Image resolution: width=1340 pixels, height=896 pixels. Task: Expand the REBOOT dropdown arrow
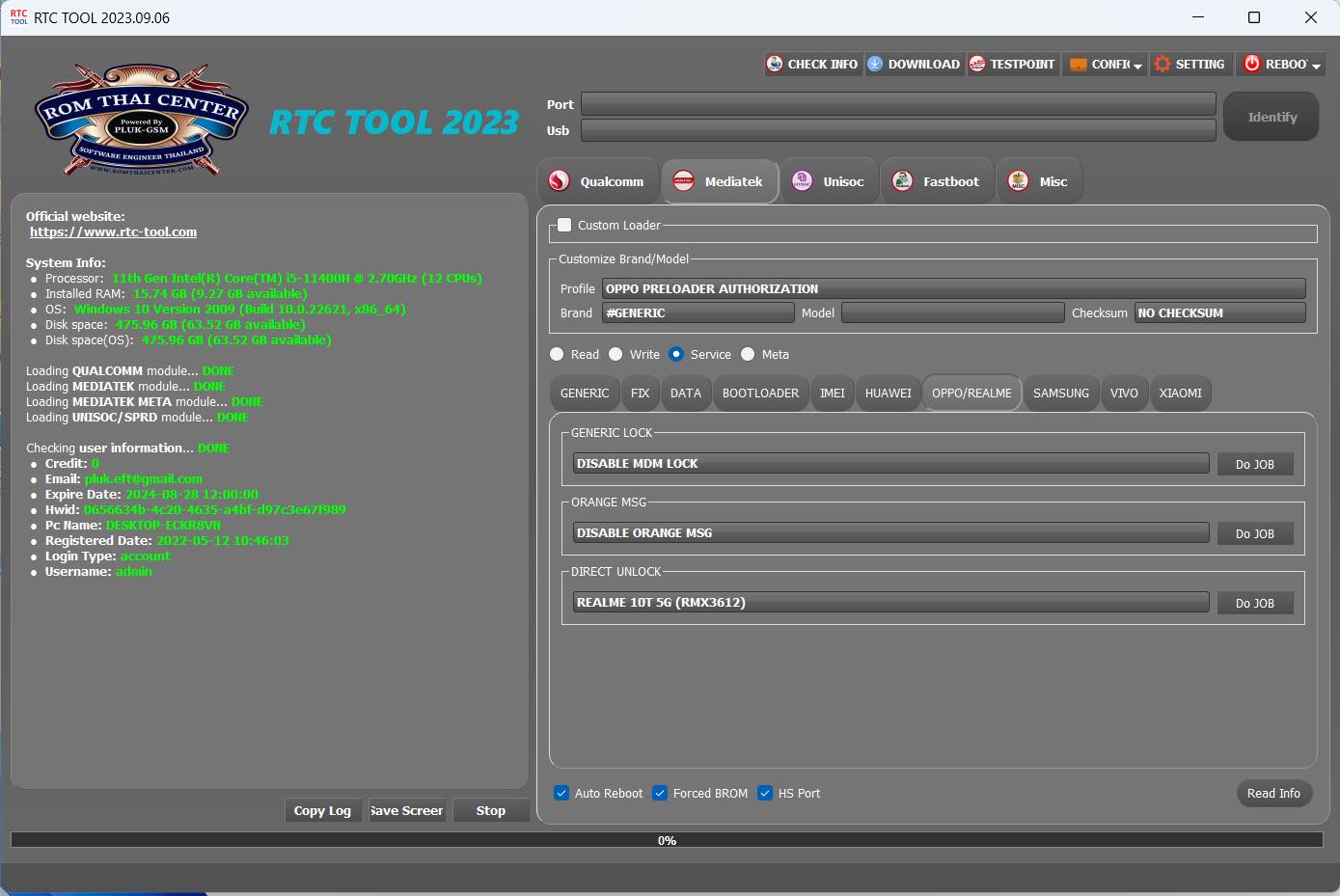[x=1316, y=66]
